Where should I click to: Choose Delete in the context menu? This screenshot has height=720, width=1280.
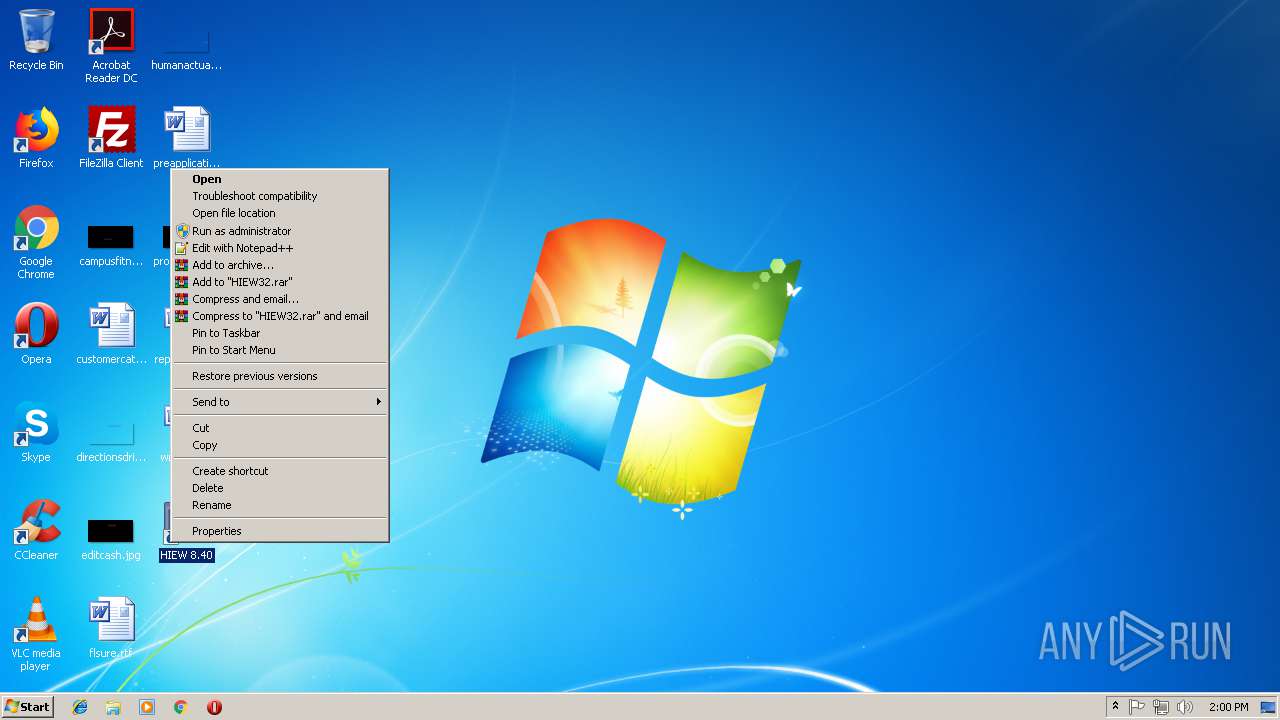pos(280,488)
